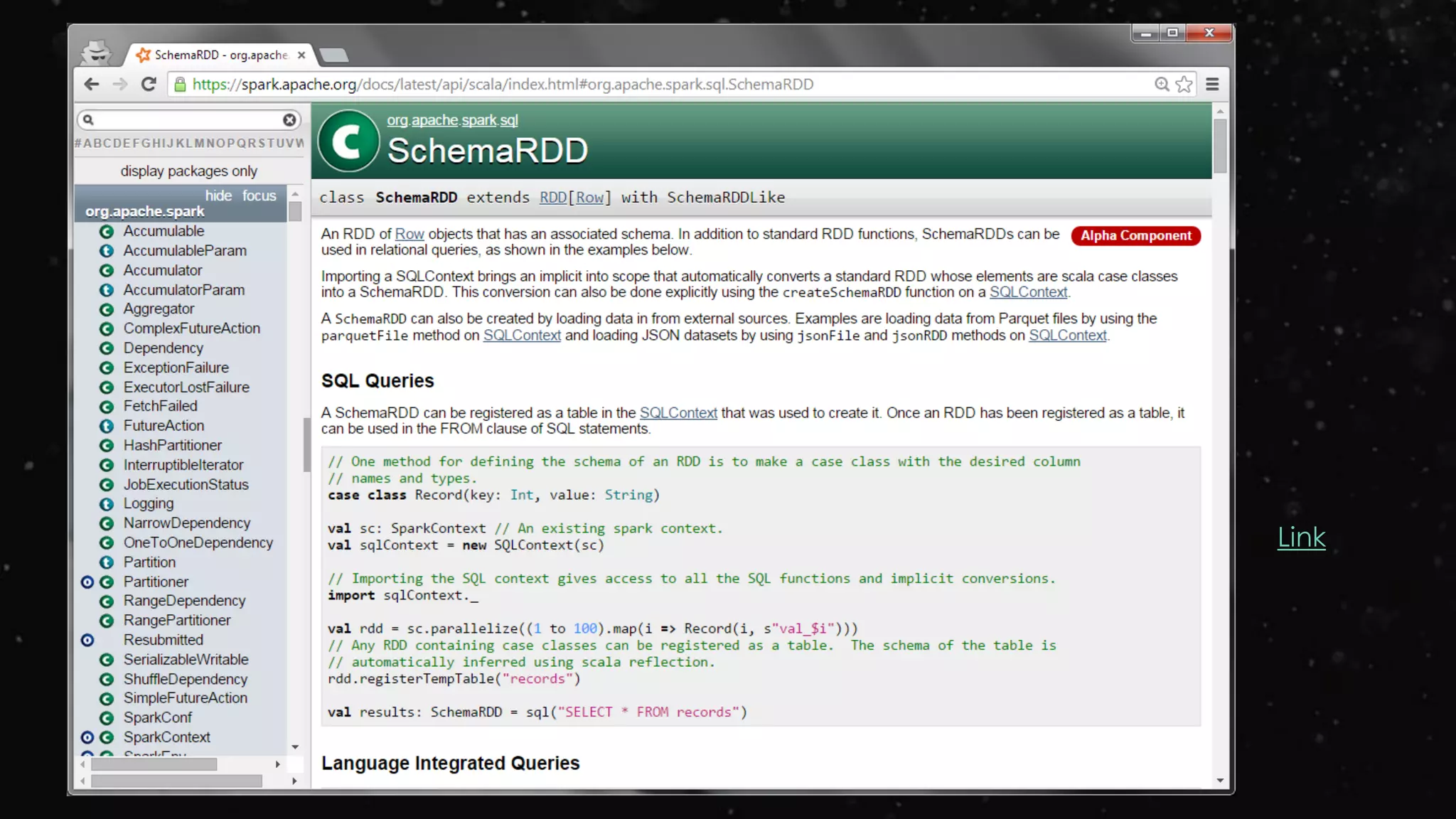Focus on the org.apache.spark package
The image size is (1456, 819).
(259, 196)
